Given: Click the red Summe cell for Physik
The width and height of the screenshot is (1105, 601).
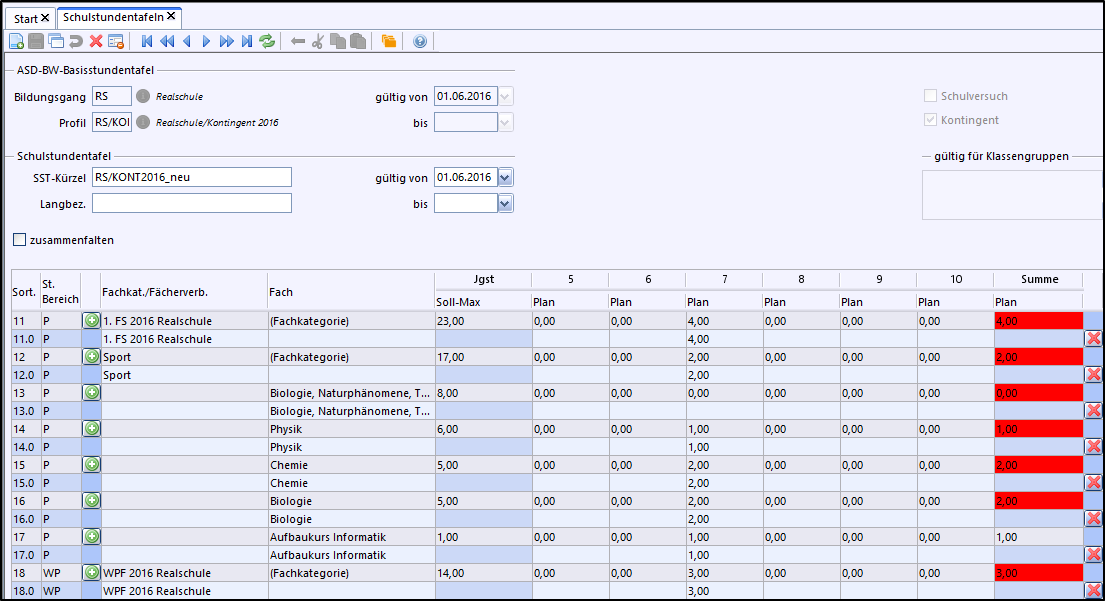Looking at the screenshot, I should point(1037,429).
